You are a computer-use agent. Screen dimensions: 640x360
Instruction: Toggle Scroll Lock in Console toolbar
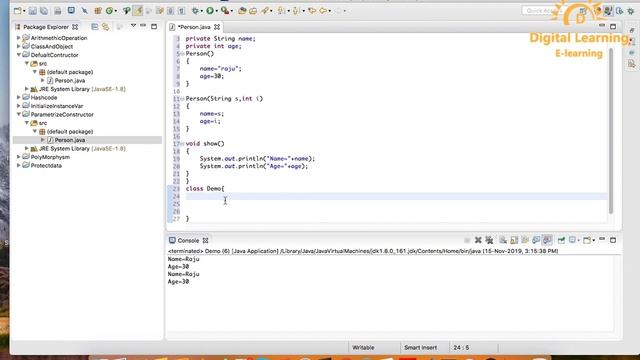(x=514, y=240)
